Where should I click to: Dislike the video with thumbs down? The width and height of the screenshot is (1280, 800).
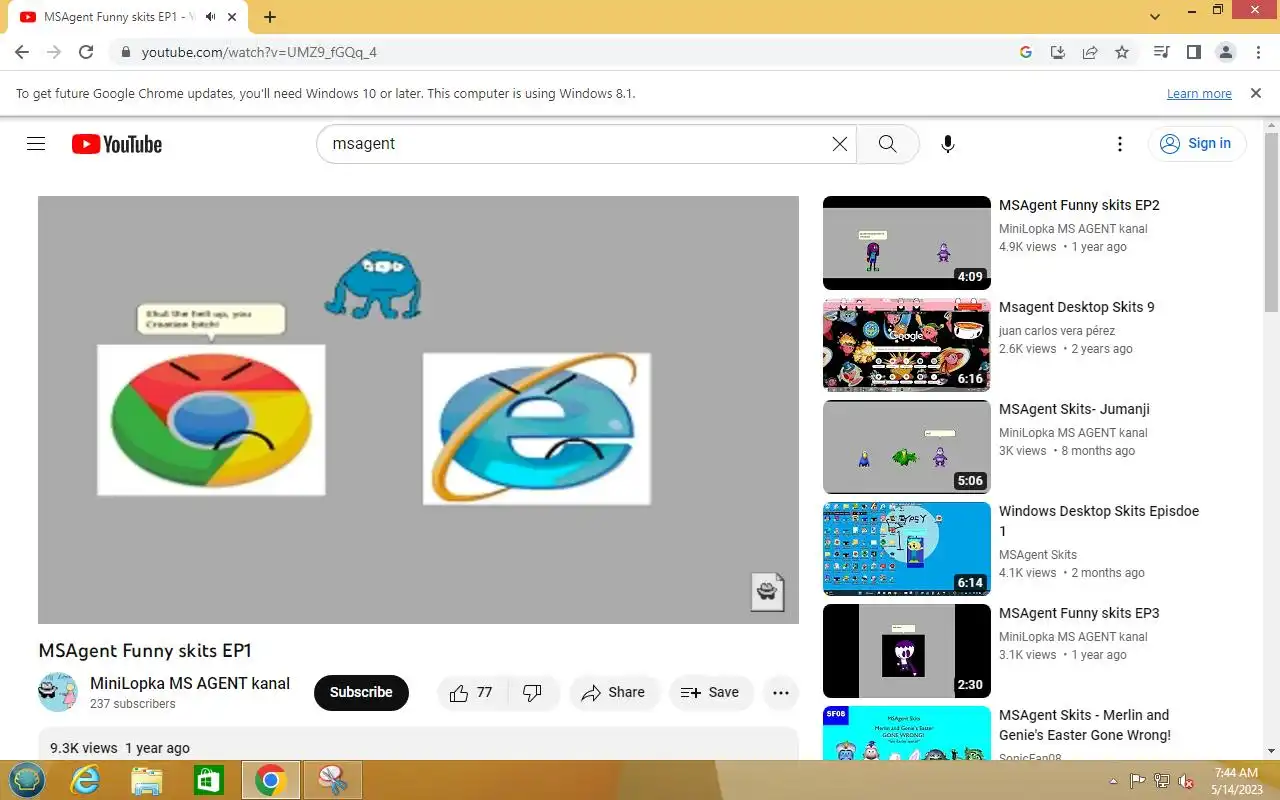(x=533, y=692)
